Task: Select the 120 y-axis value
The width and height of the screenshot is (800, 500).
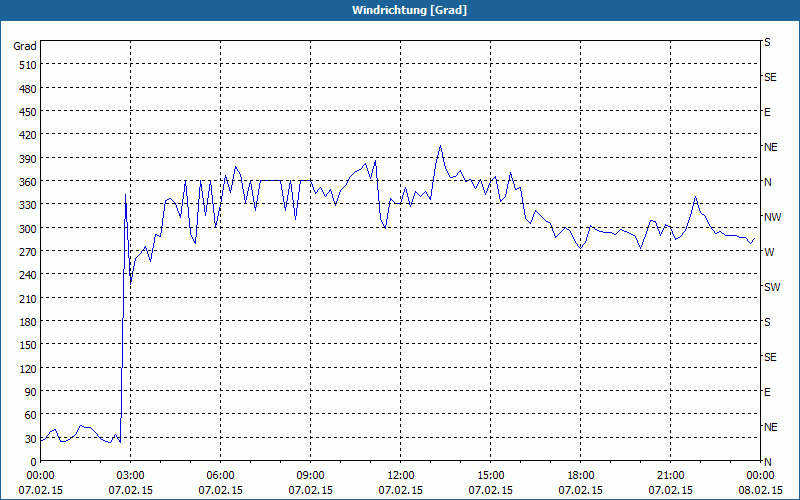Action: (x=28, y=368)
